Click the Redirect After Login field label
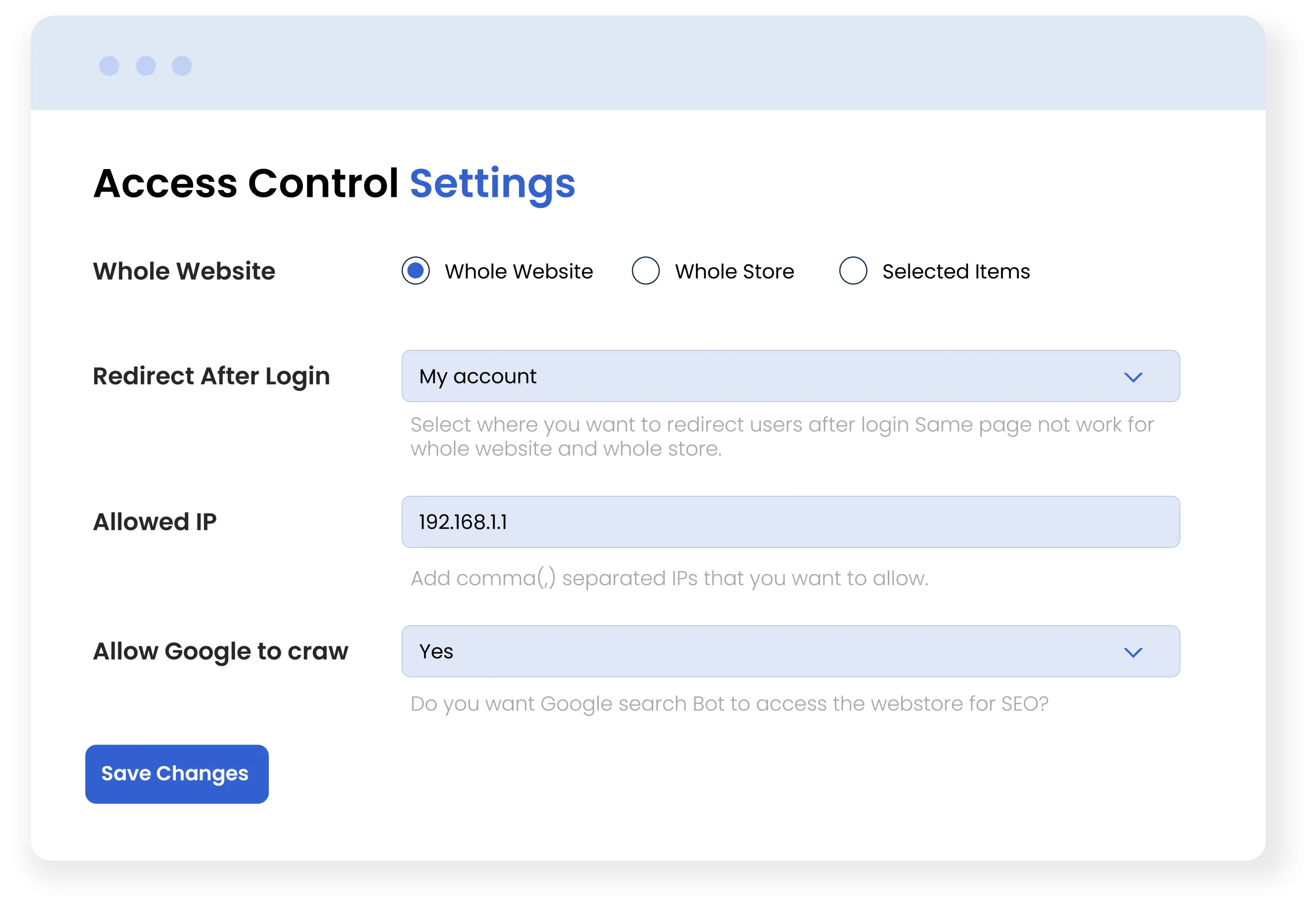Image resolution: width=1316 pixels, height=907 pixels. tap(211, 376)
